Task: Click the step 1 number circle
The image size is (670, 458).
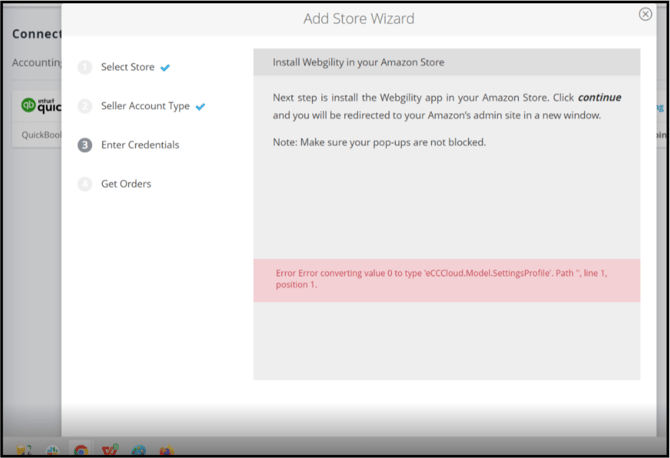Action: 85,67
